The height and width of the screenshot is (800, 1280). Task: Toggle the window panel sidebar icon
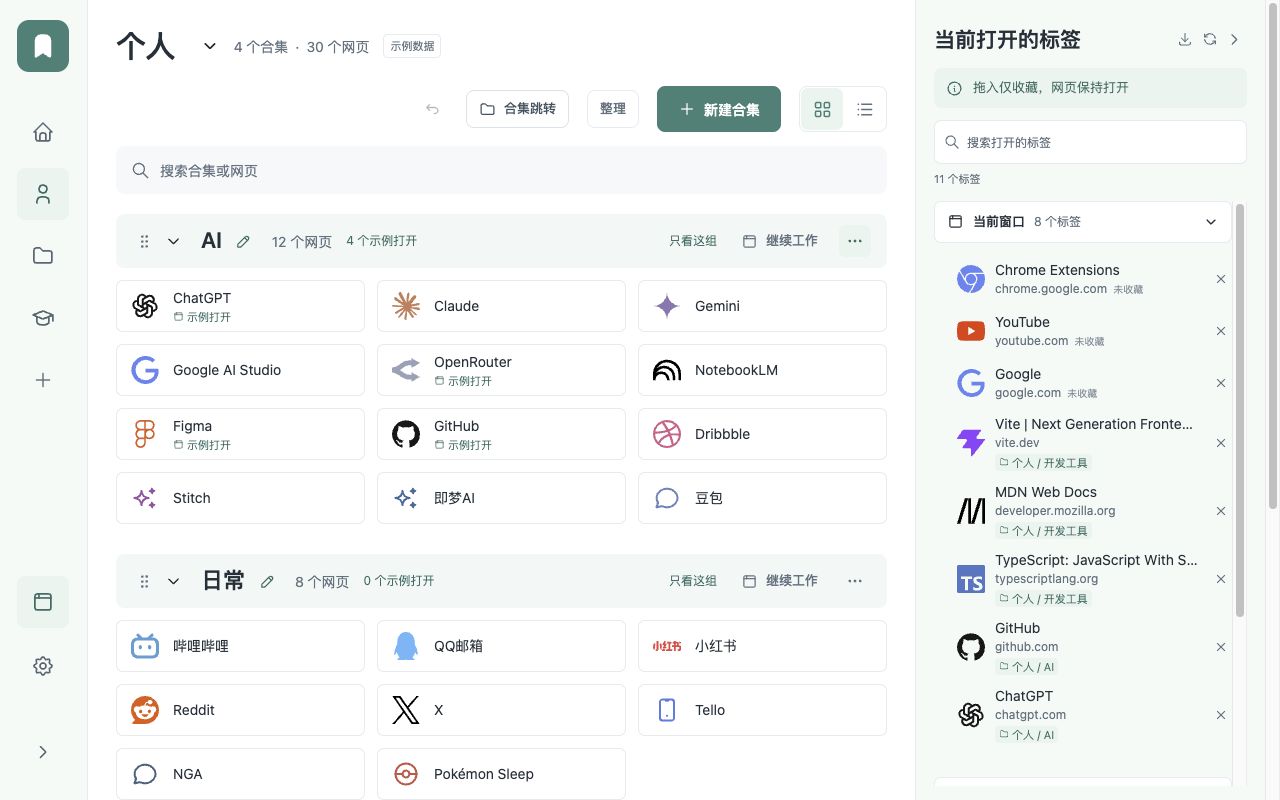click(x=43, y=602)
